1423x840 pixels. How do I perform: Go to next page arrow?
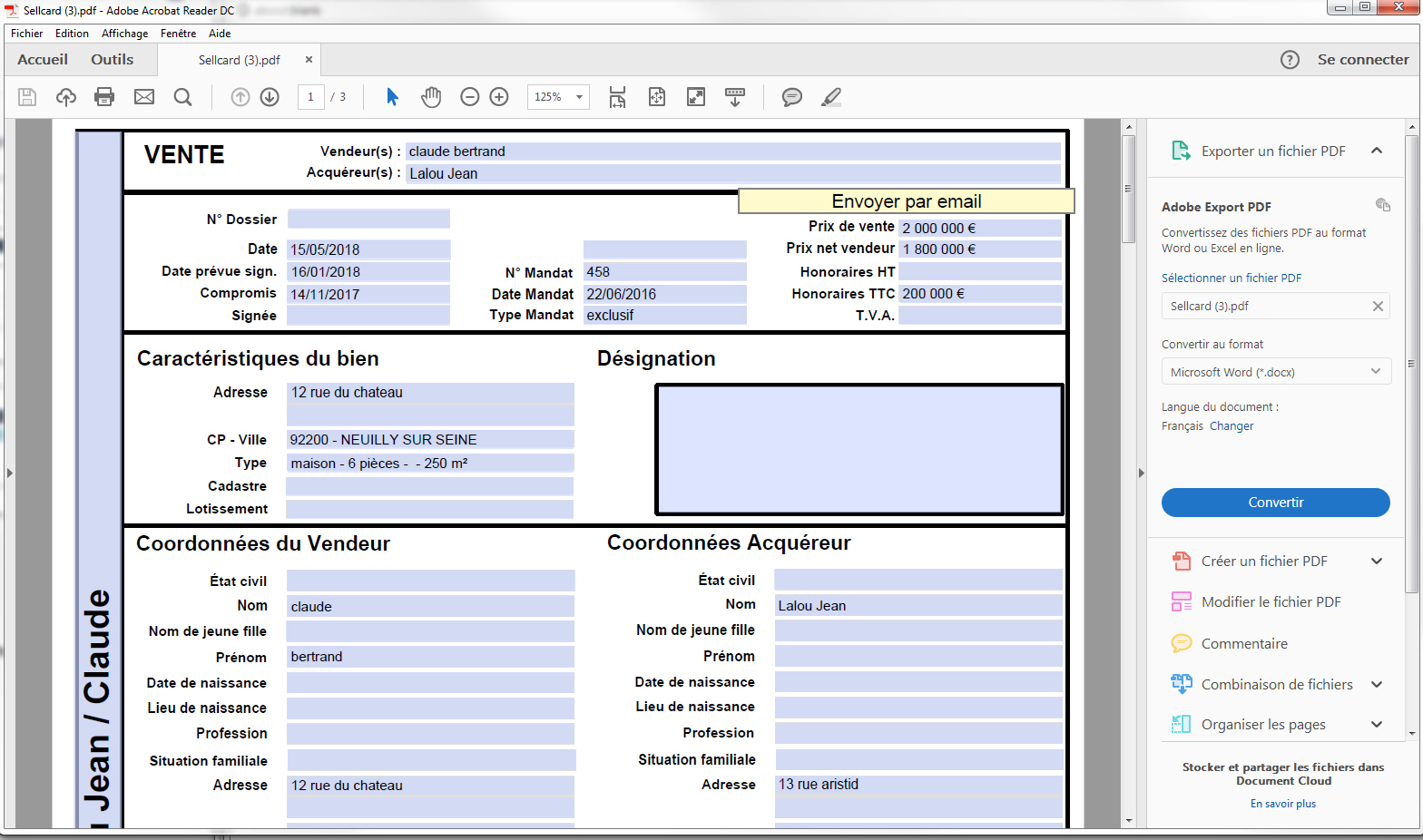click(270, 97)
